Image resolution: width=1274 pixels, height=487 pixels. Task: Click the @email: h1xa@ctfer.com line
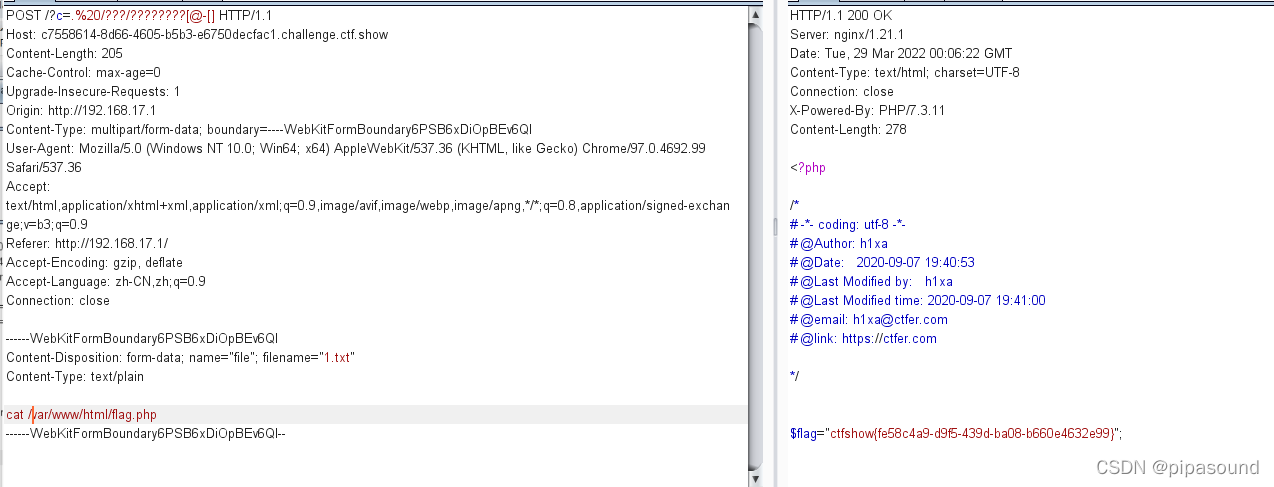pos(869,320)
